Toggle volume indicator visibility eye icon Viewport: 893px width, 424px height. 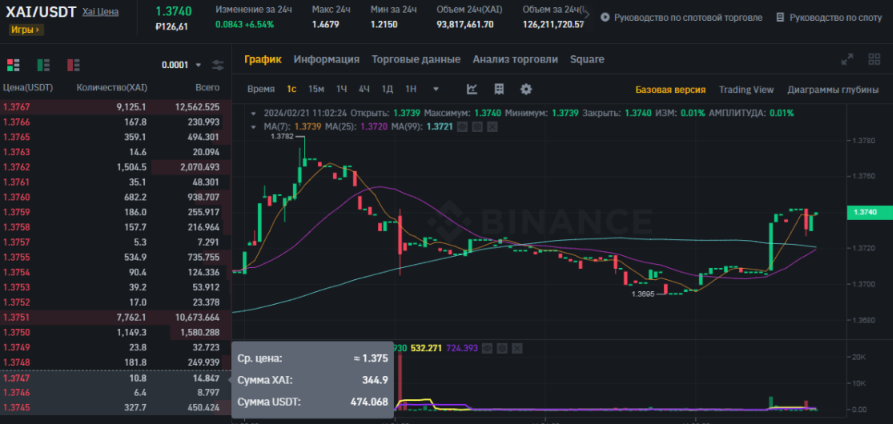coord(486,348)
